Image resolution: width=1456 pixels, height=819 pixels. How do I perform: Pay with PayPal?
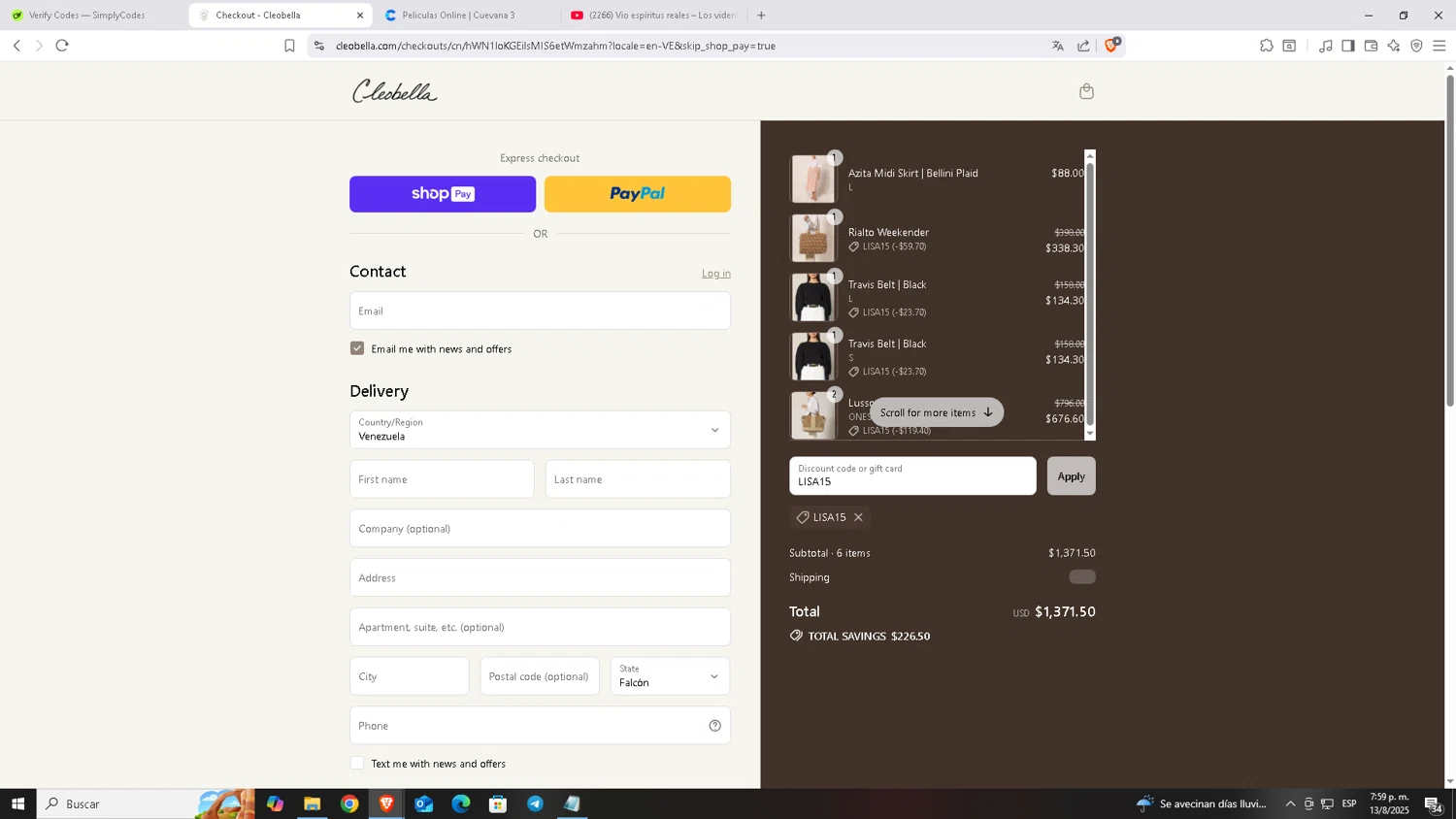(x=638, y=194)
